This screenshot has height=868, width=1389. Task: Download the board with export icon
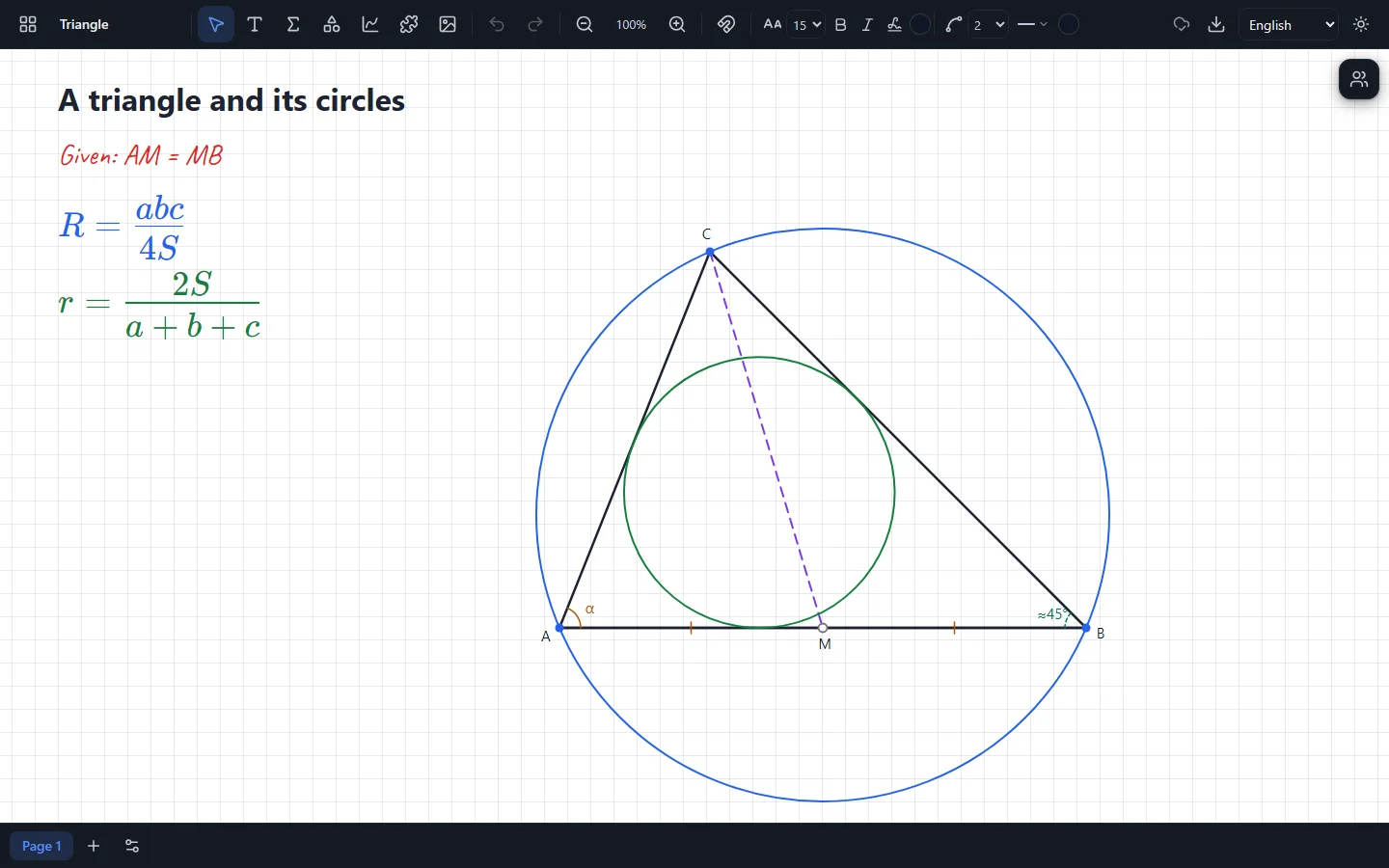1216,24
